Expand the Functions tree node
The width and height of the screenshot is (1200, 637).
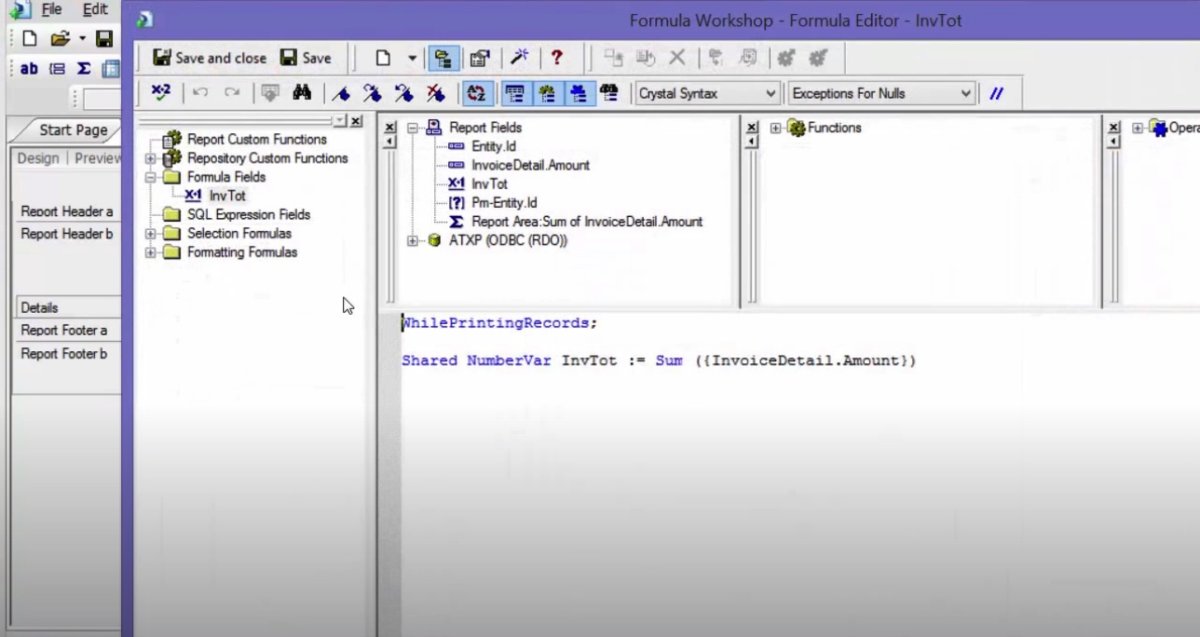click(x=776, y=128)
